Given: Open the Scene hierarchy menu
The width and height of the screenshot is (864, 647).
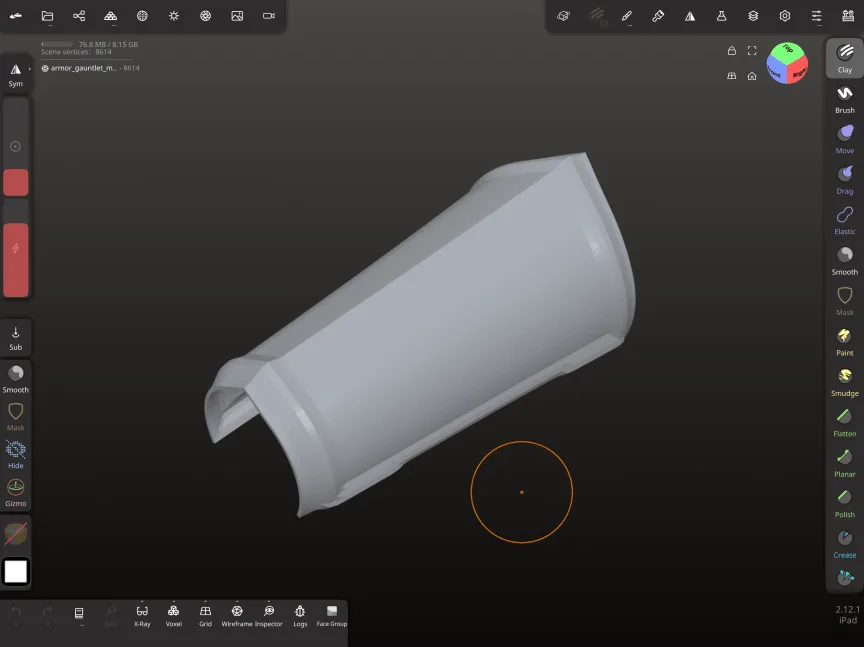Looking at the screenshot, I should point(79,16).
